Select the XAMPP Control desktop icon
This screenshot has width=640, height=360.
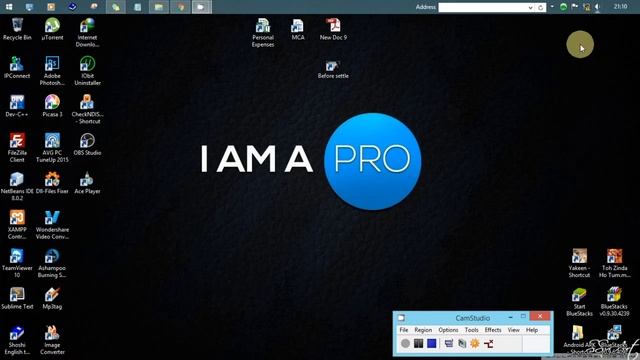tap(17, 225)
